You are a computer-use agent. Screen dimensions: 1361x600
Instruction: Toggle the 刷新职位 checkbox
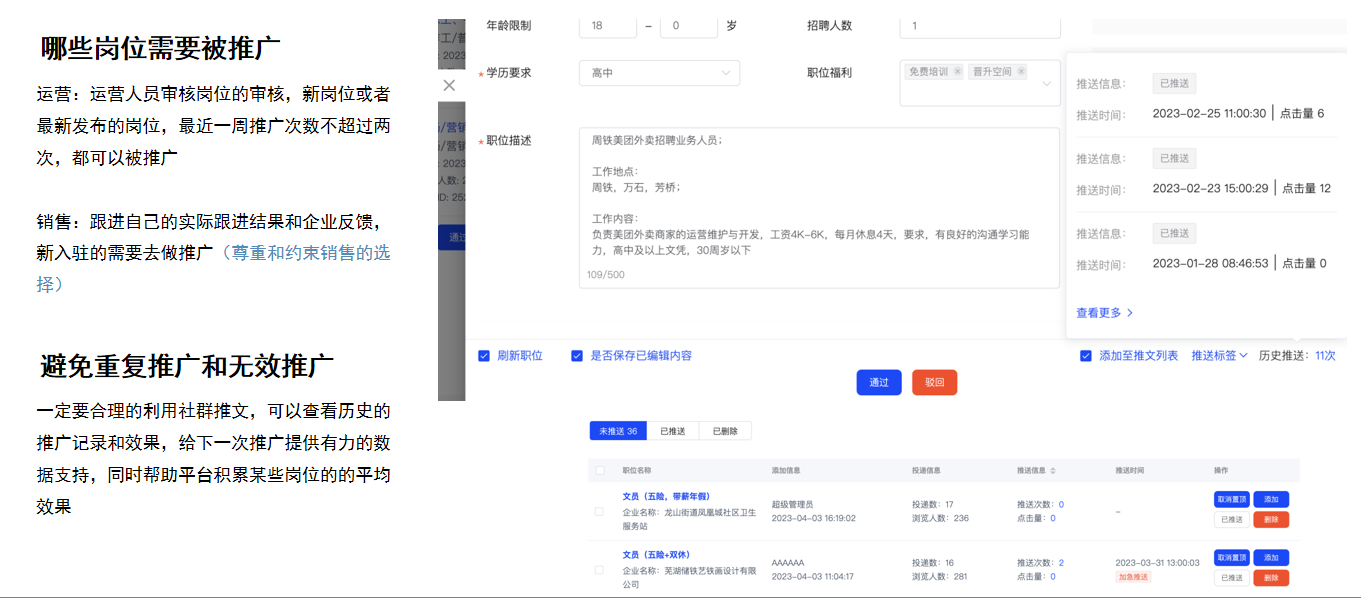pos(484,355)
